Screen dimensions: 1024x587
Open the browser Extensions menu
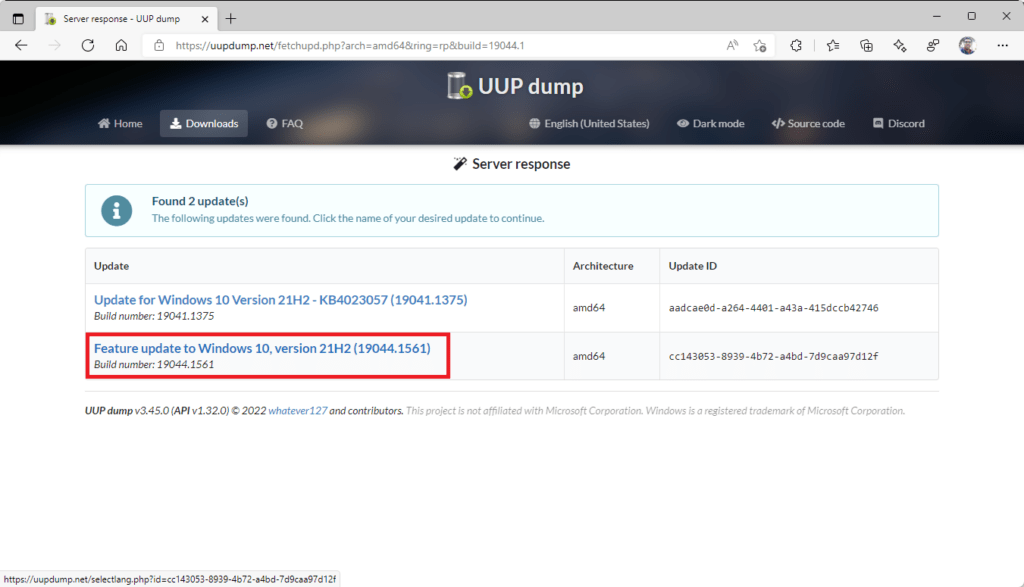click(797, 45)
